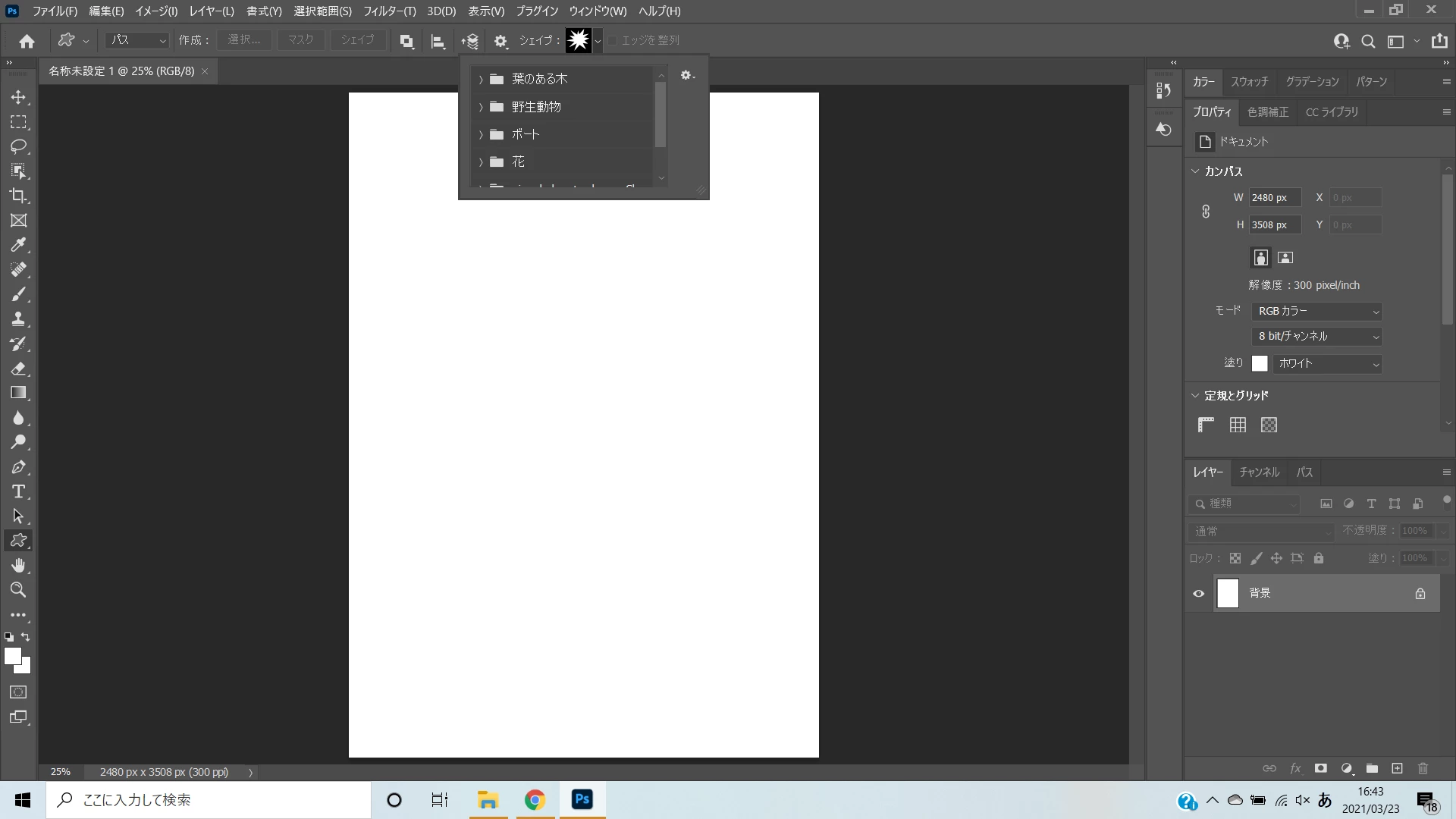Viewport: 1456px width, 819px height.
Task: Switch to the チャンネル tab
Action: [x=1259, y=472]
